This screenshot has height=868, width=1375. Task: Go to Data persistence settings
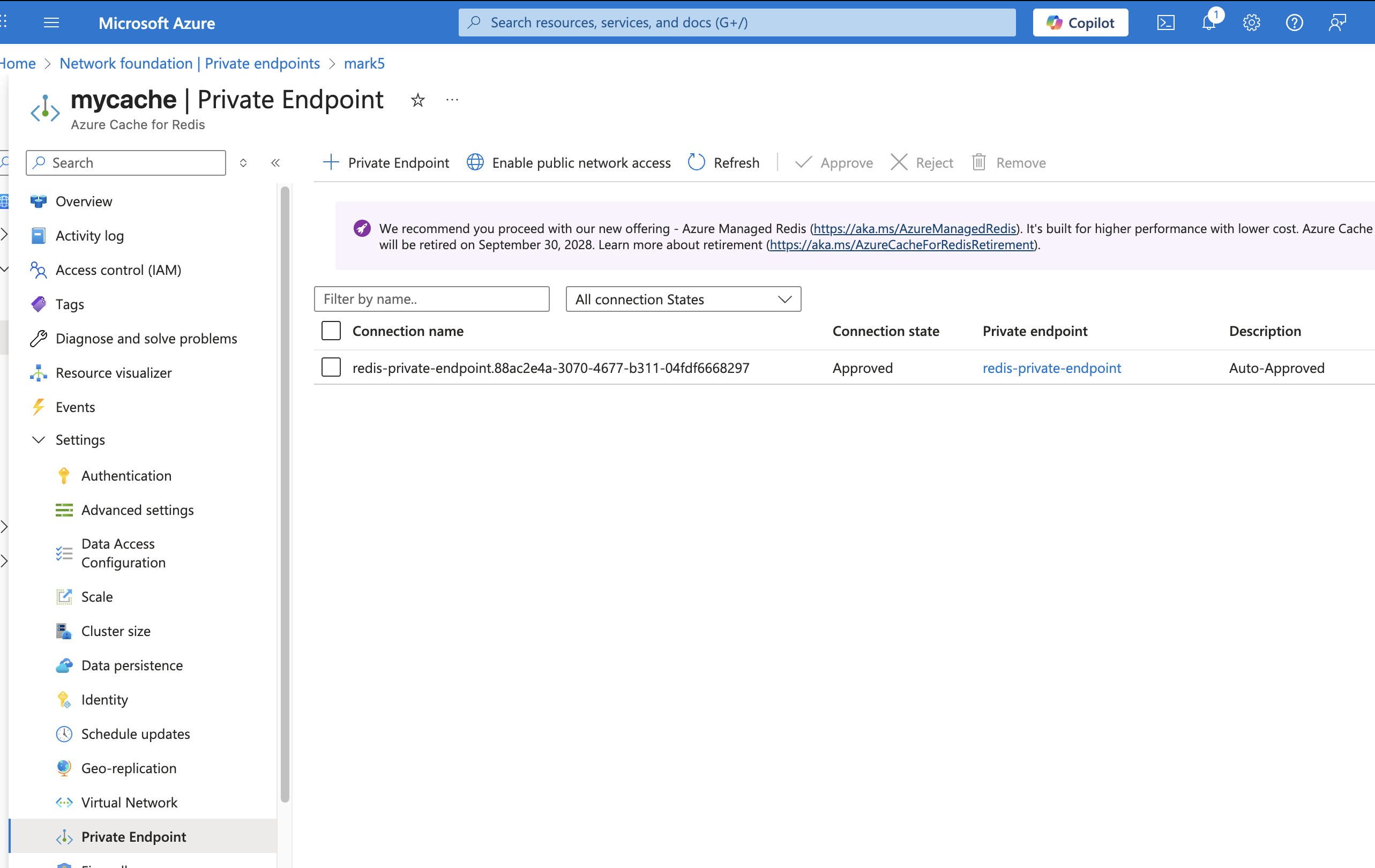point(131,665)
